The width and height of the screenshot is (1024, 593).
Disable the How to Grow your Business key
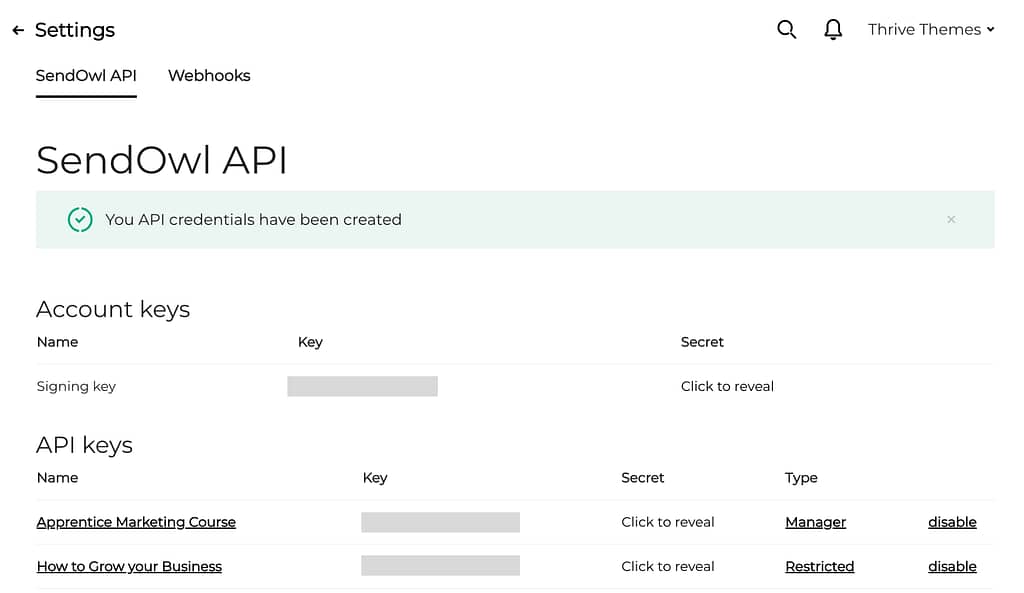952,566
